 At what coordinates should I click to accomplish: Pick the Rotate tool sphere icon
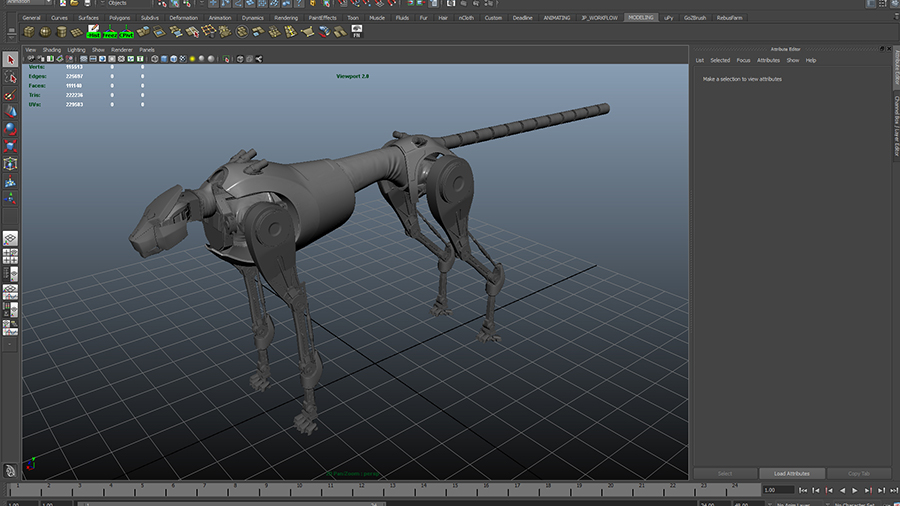[10, 128]
